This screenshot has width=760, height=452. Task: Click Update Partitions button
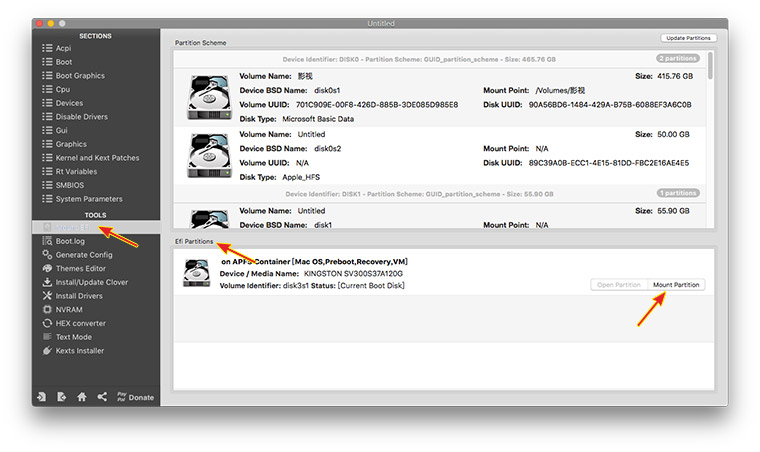[x=688, y=38]
